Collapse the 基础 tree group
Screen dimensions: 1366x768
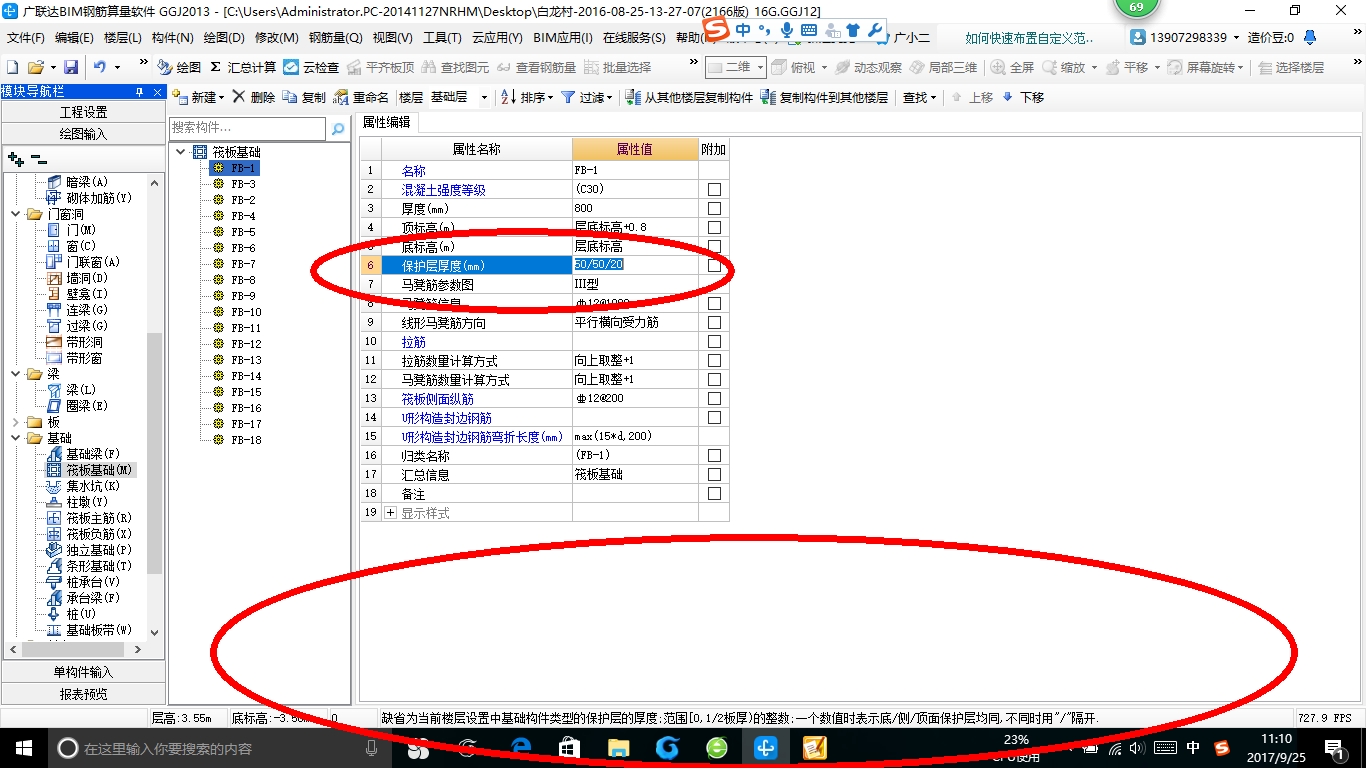[x=15, y=438]
